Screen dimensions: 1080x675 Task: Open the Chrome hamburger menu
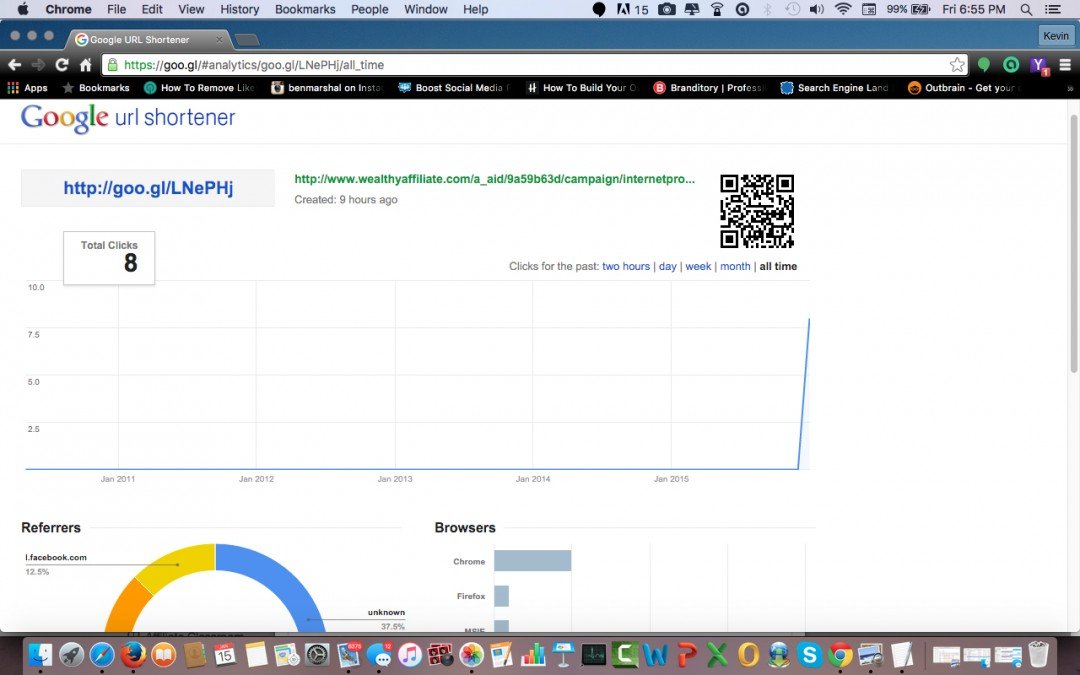[1065, 65]
